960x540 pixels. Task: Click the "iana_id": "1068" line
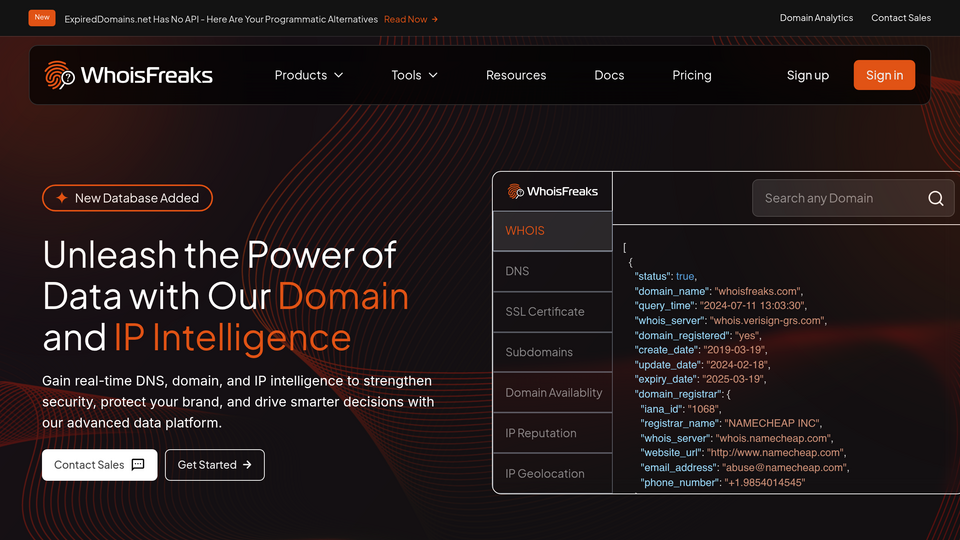click(x=681, y=409)
